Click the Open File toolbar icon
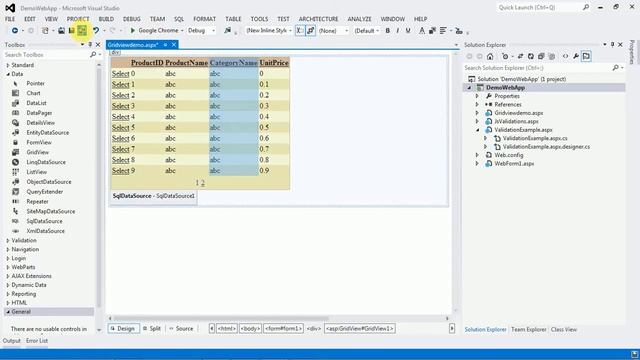The width and height of the screenshot is (640, 360). coord(61,31)
